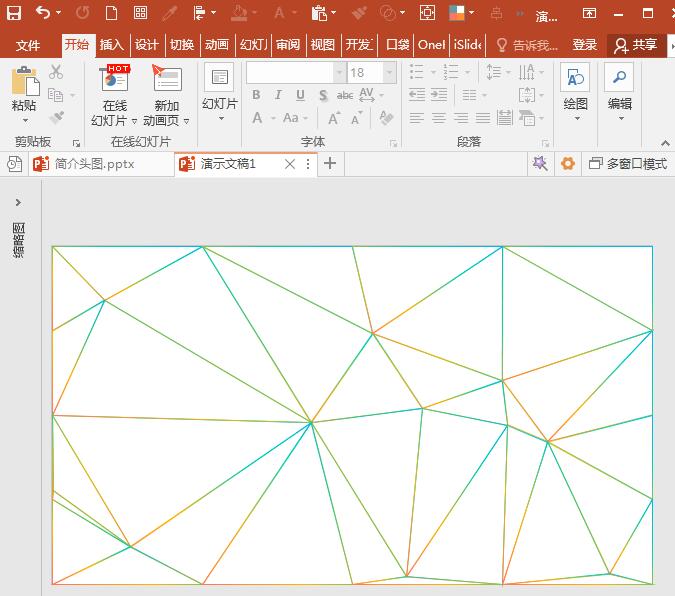Toggle Bold formatting
The image size is (675, 596).
click(256, 95)
